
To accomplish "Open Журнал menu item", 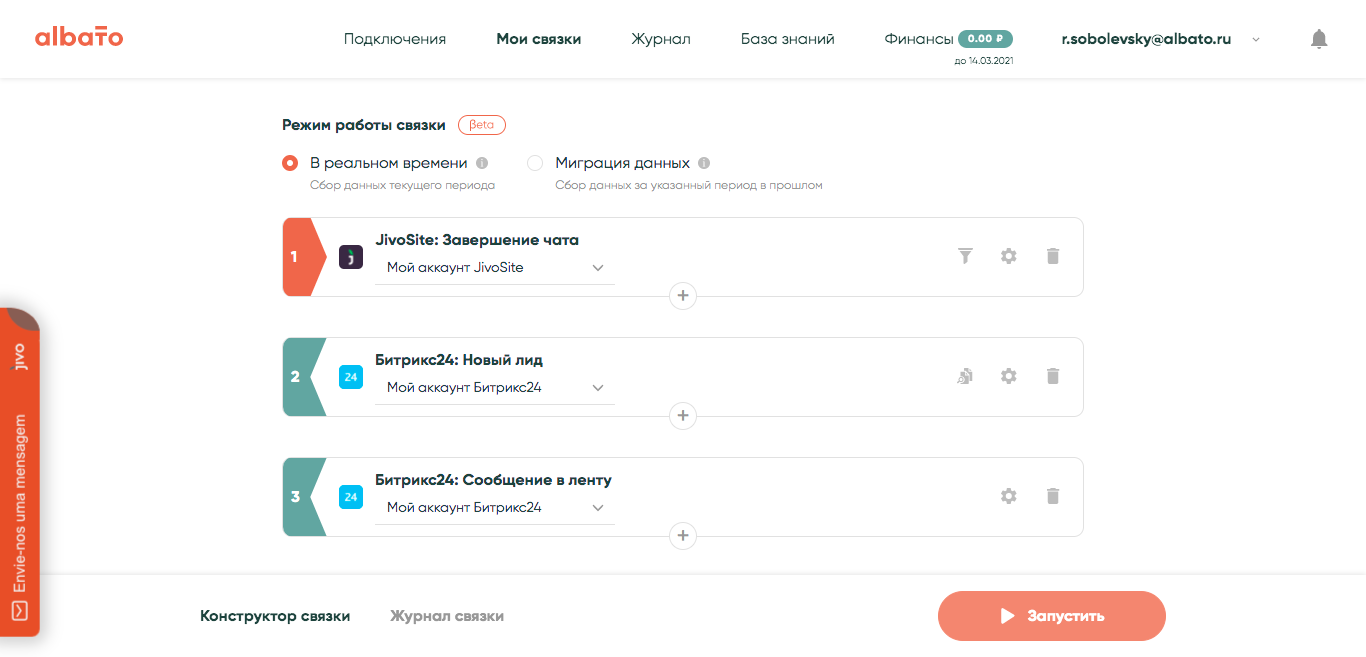I will click(661, 39).
